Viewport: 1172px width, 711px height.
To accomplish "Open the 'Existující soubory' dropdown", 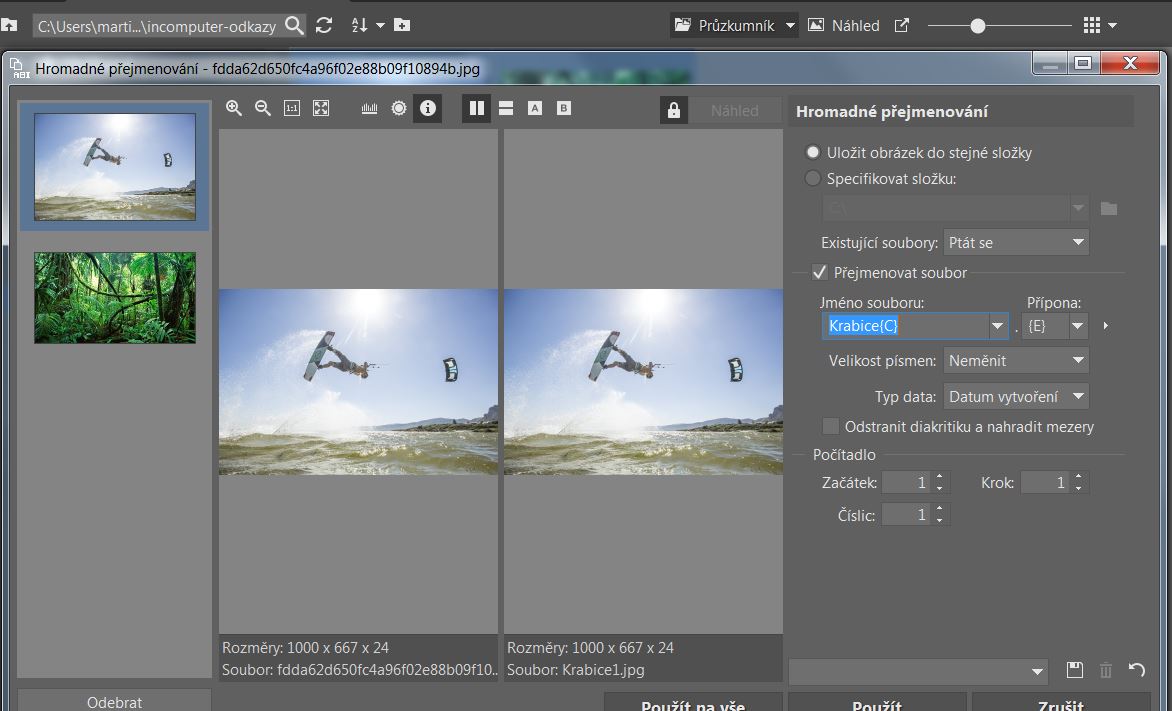I will (x=1015, y=242).
